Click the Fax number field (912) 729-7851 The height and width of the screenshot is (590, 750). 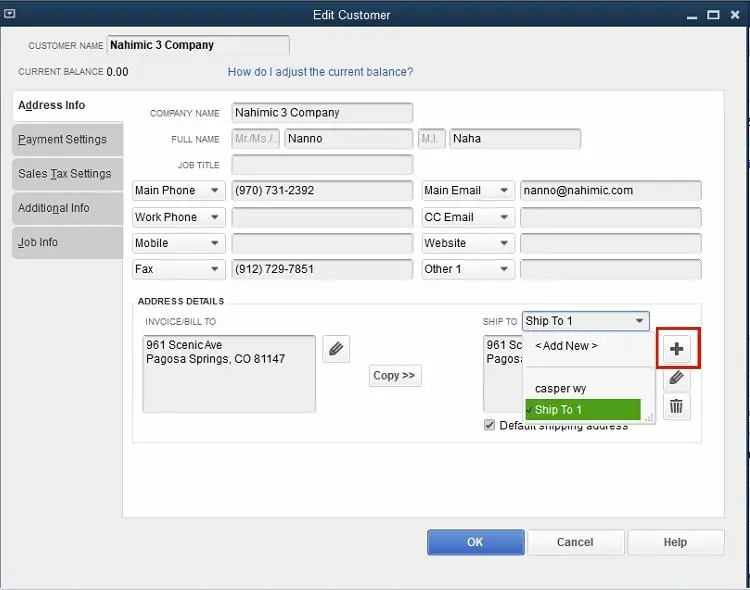[322, 269]
